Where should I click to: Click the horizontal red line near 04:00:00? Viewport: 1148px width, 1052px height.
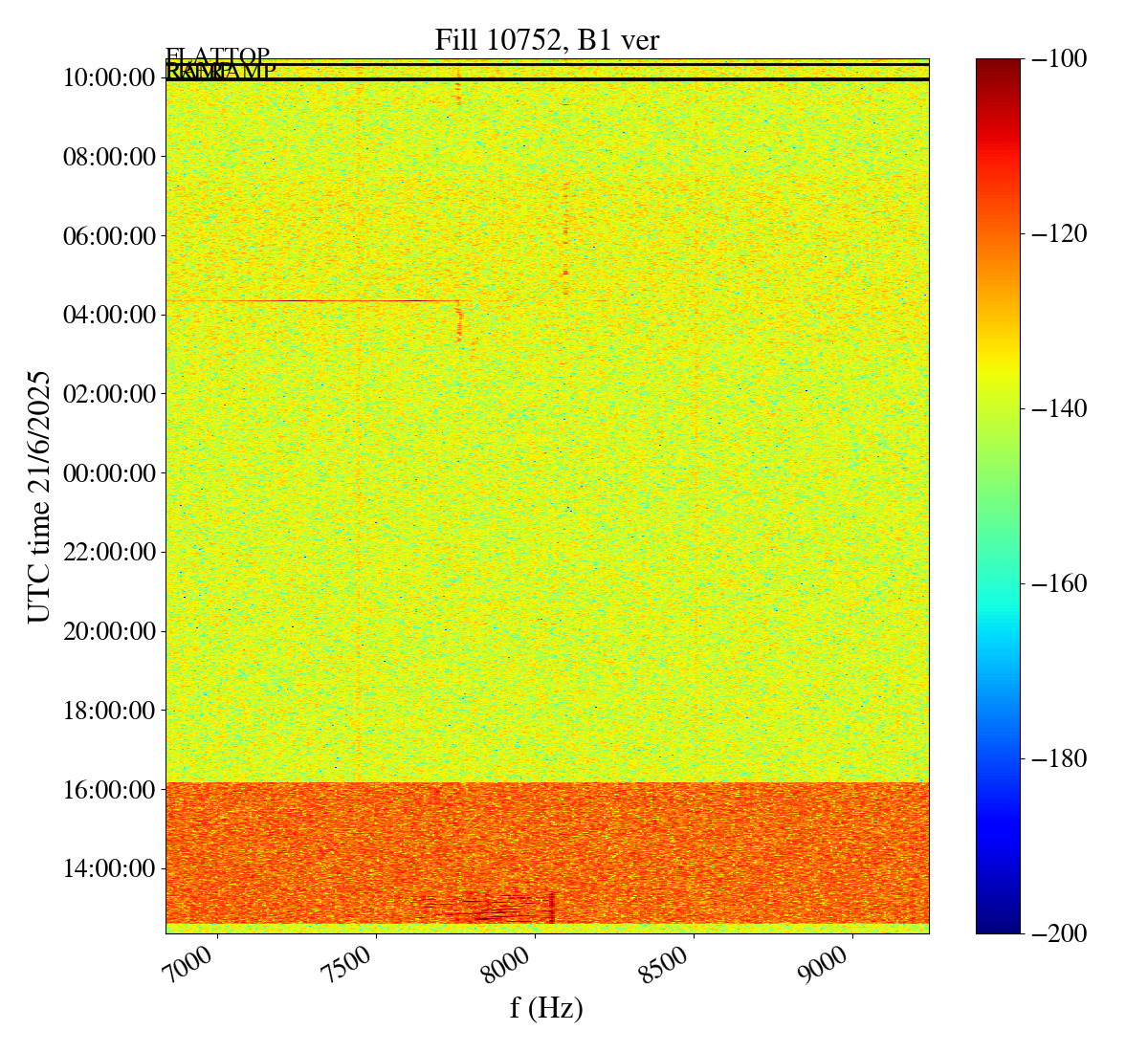point(335,301)
